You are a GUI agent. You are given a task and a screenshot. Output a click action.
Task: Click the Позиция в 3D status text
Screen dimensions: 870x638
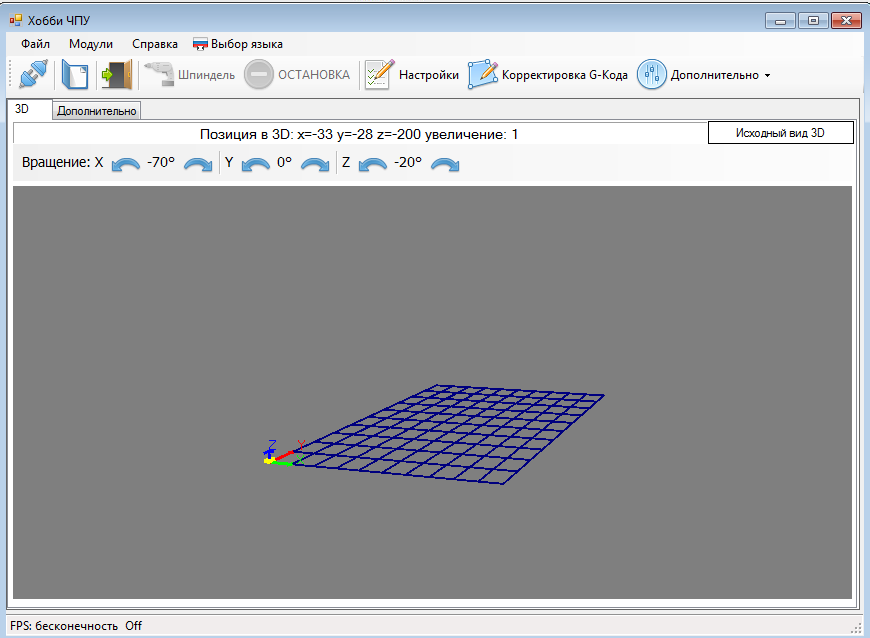coord(359,134)
